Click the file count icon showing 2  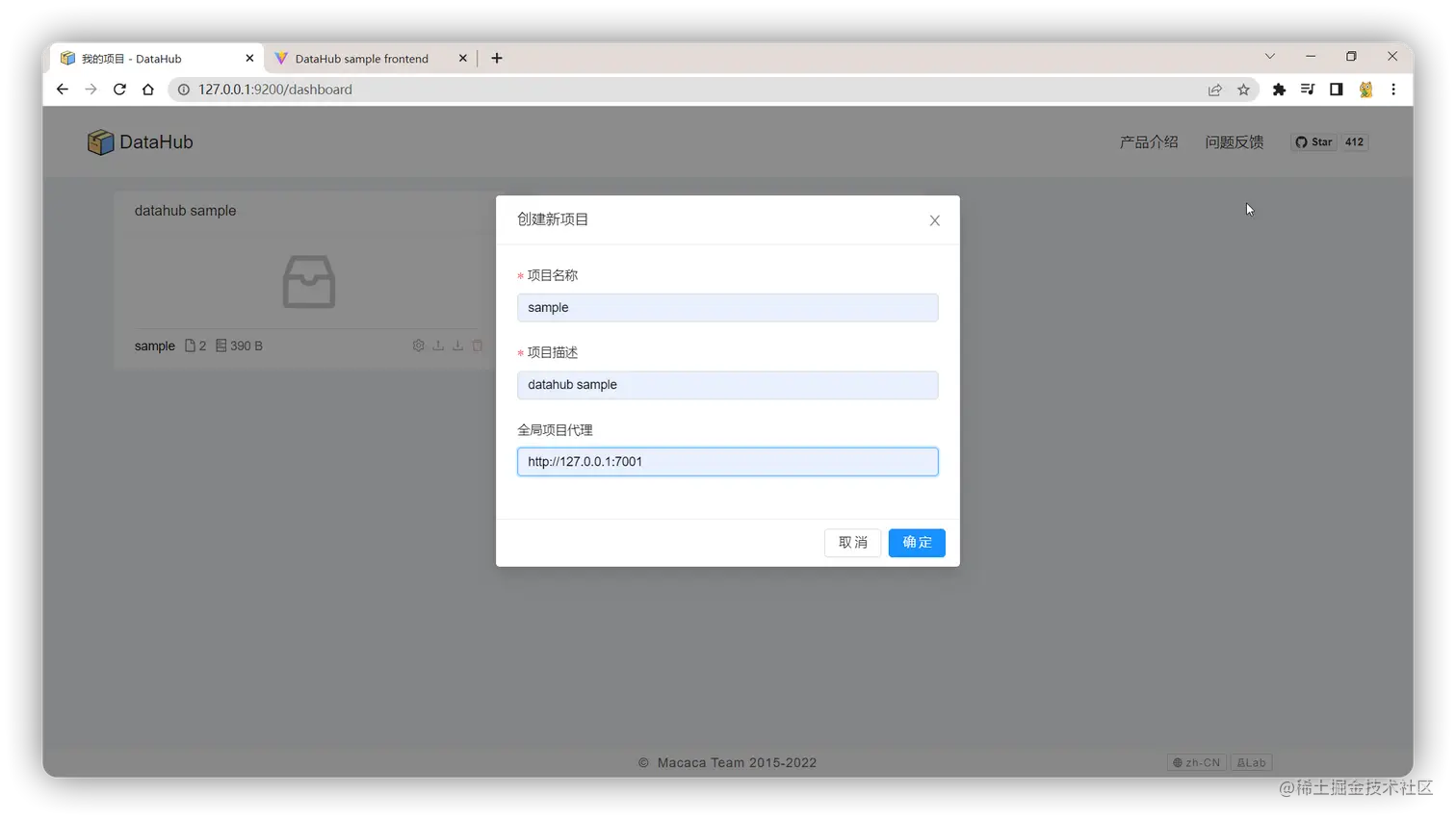pos(195,346)
